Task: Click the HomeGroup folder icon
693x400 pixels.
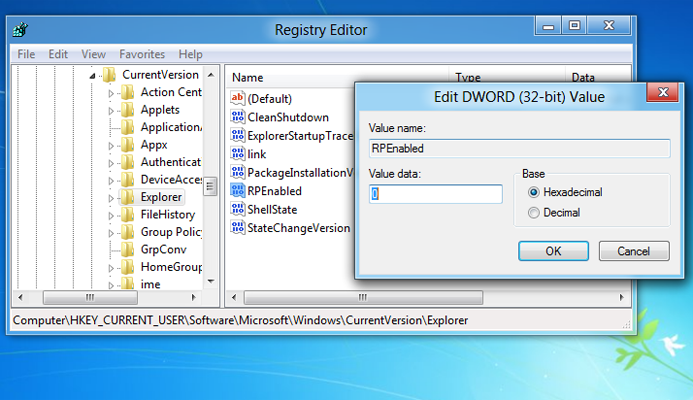Action: (128, 267)
